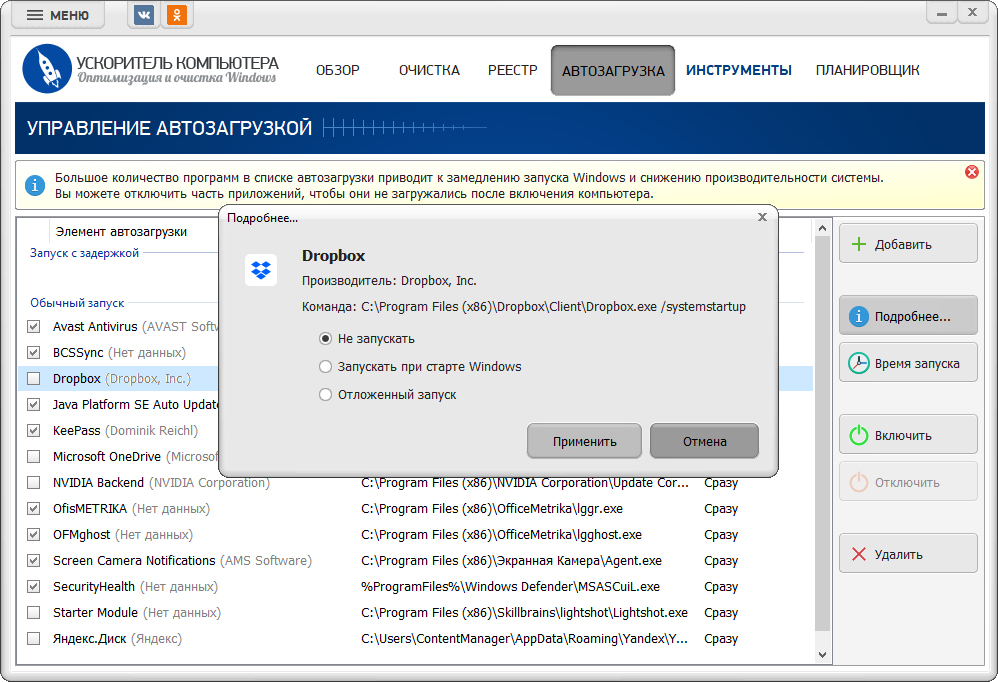Select the NVIDIA Corporation Update path
This screenshot has height=682, width=998.
524,483
